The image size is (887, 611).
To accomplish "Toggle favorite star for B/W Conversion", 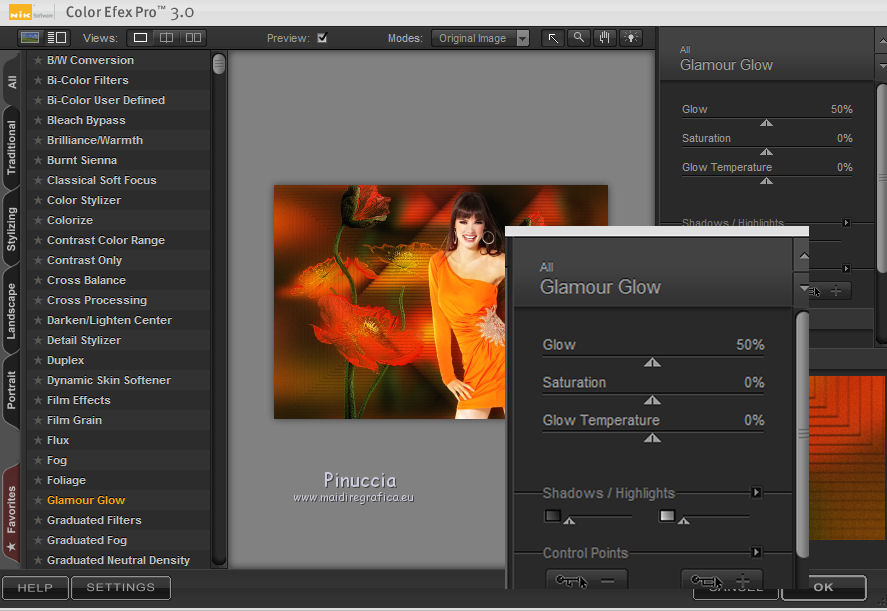I will pyautogui.click(x=38, y=60).
